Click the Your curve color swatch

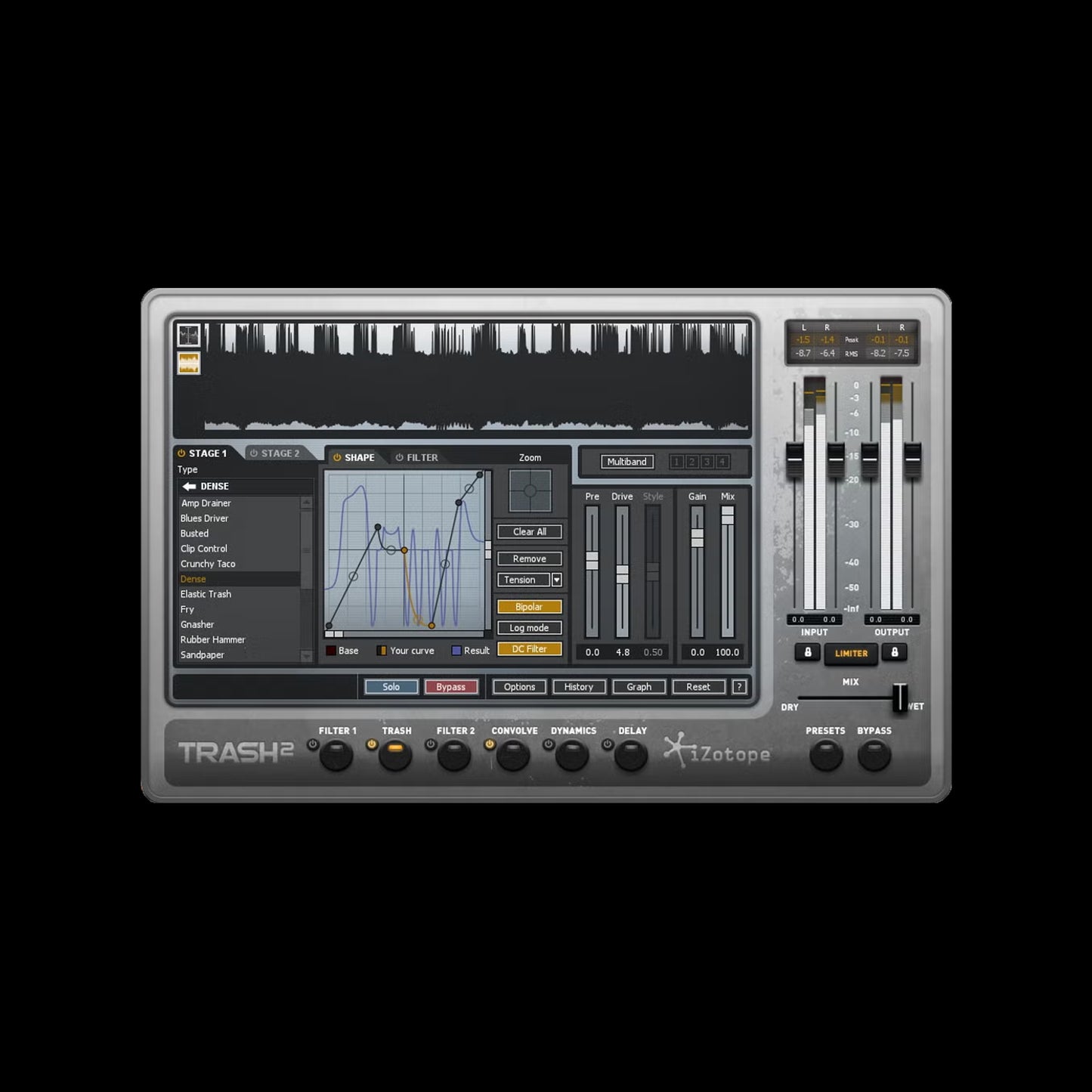(x=382, y=651)
